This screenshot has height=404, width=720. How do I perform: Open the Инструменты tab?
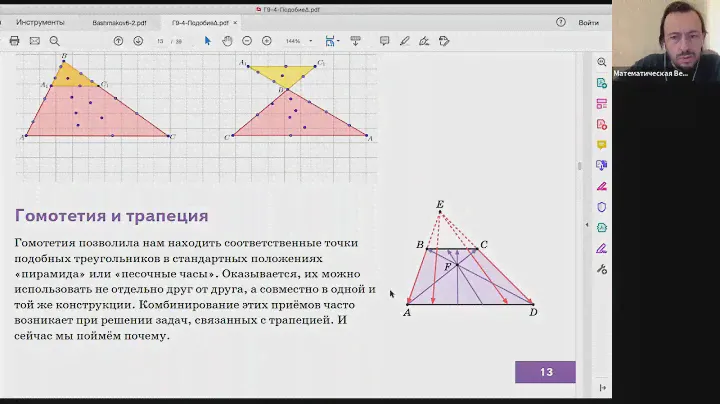pyautogui.click(x=40, y=22)
